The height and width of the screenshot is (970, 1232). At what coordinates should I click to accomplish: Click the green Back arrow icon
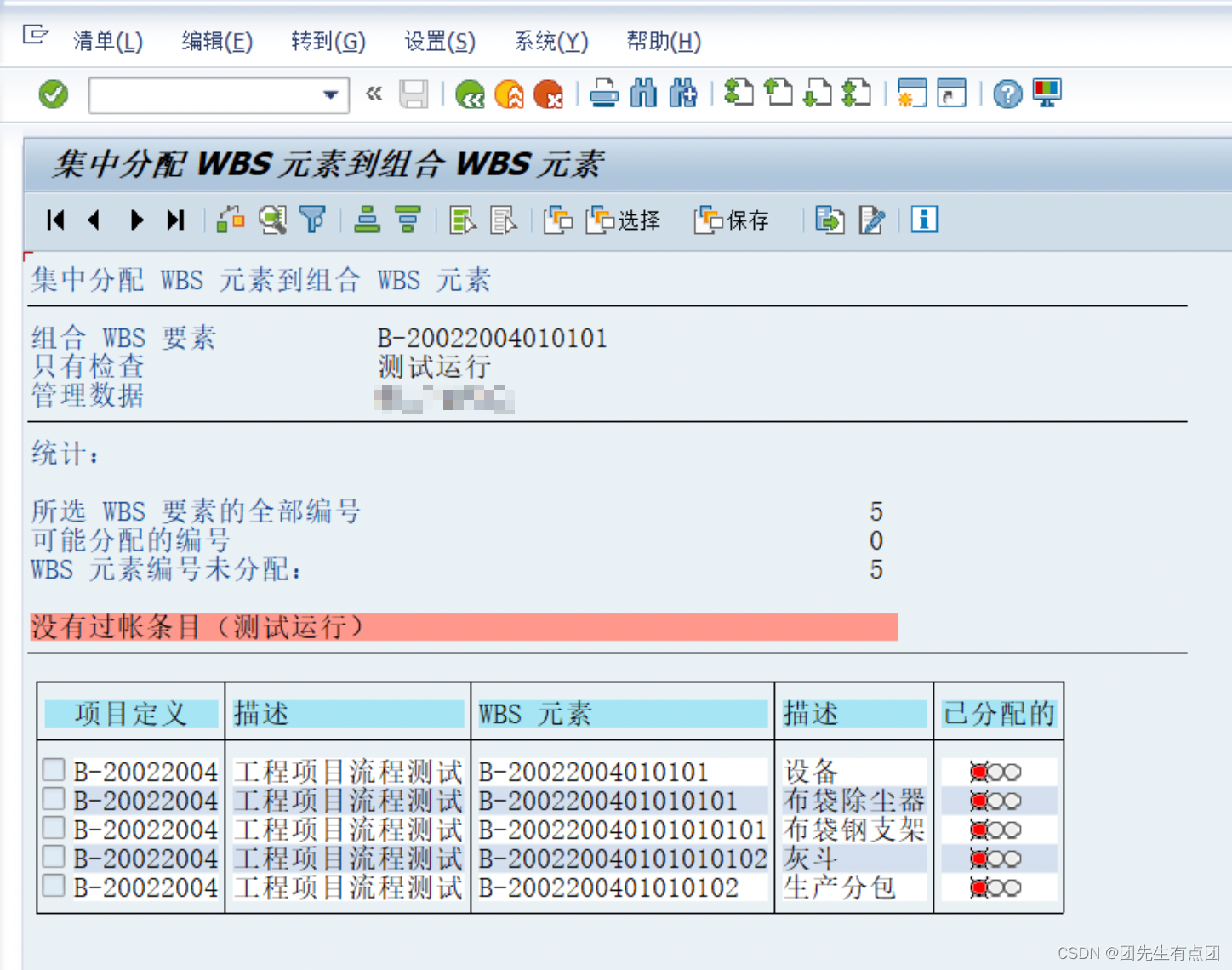(471, 94)
